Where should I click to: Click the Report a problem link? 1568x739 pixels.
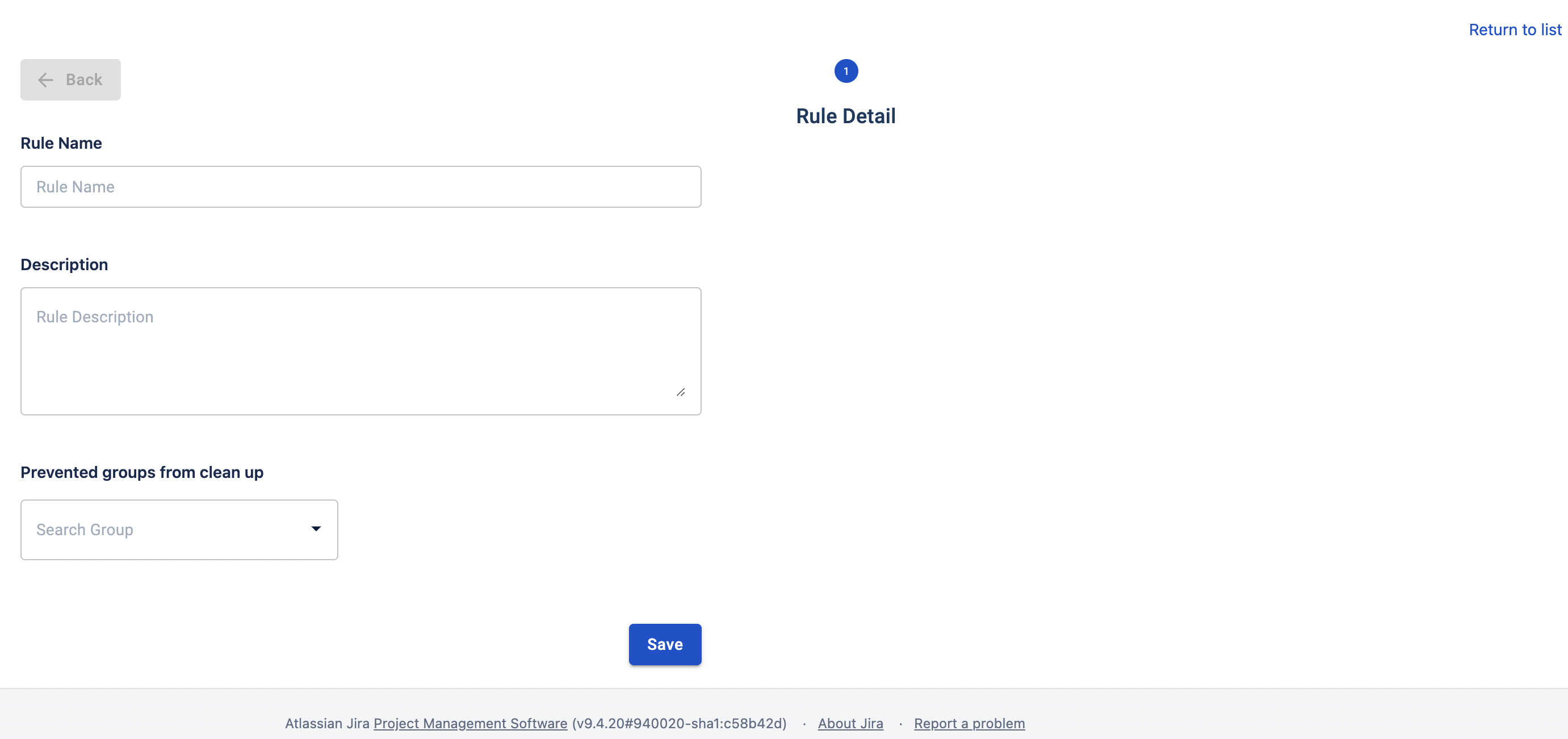[x=969, y=723]
